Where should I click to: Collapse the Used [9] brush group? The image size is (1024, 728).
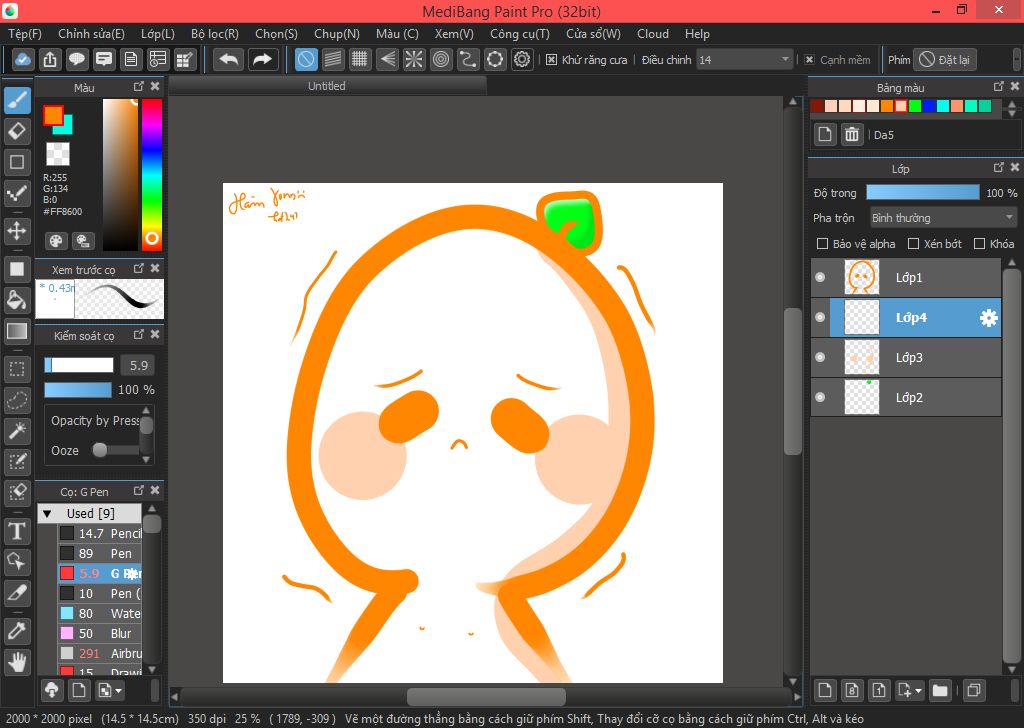click(47, 513)
